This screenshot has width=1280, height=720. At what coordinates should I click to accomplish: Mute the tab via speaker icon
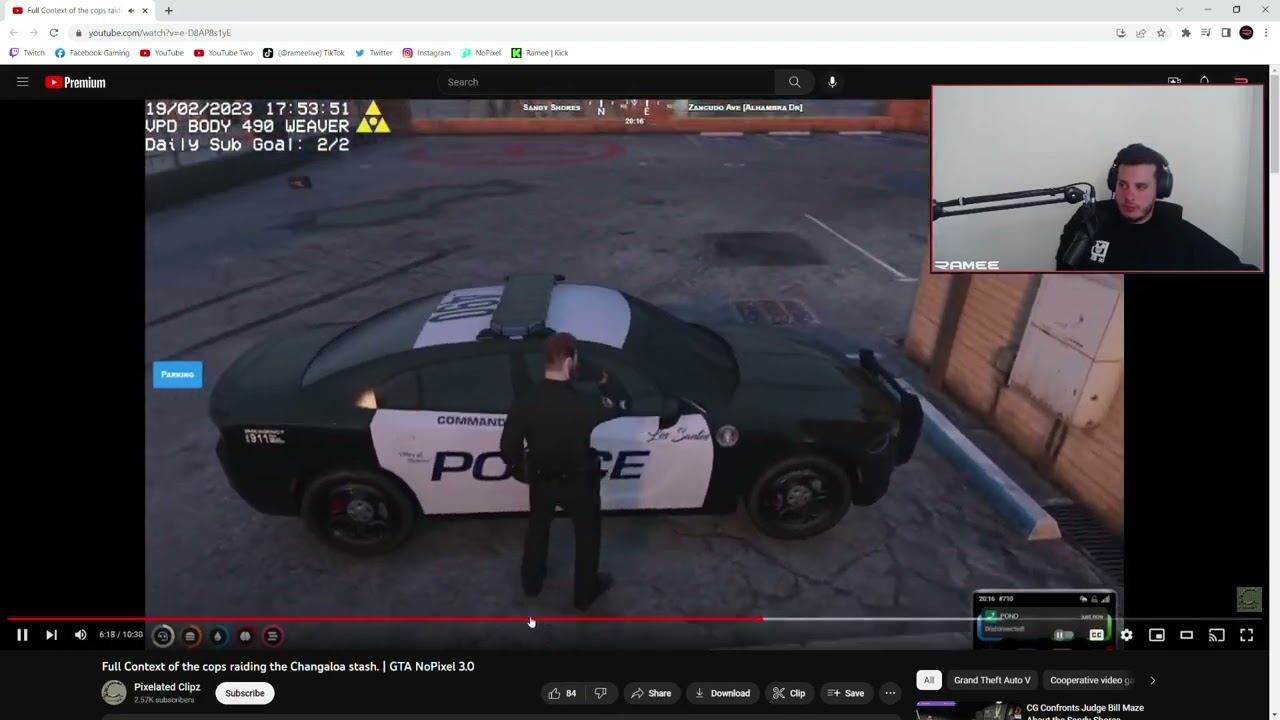pos(131,10)
